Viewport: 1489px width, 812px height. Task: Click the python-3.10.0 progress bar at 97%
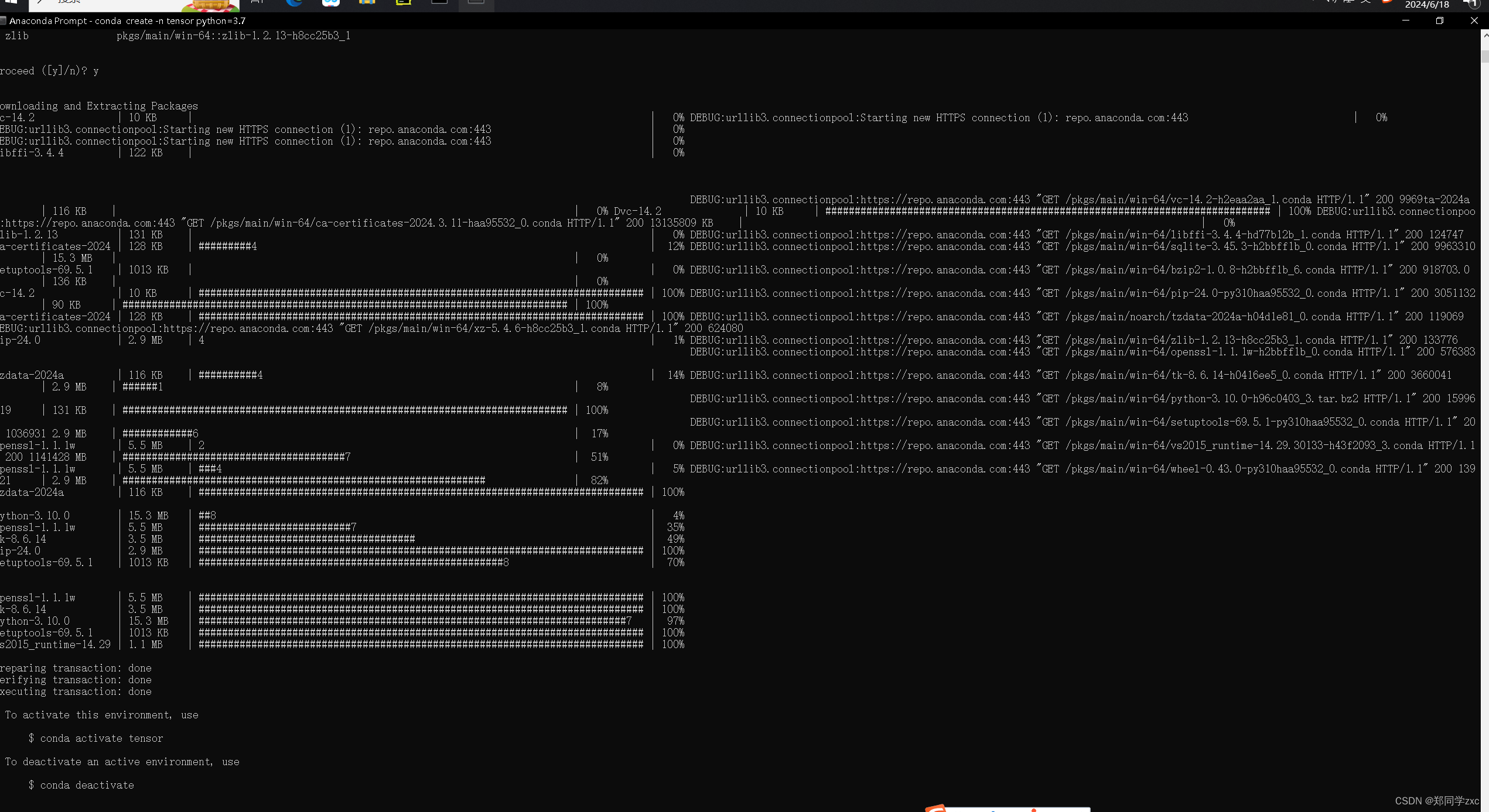(x=415, y=621)
